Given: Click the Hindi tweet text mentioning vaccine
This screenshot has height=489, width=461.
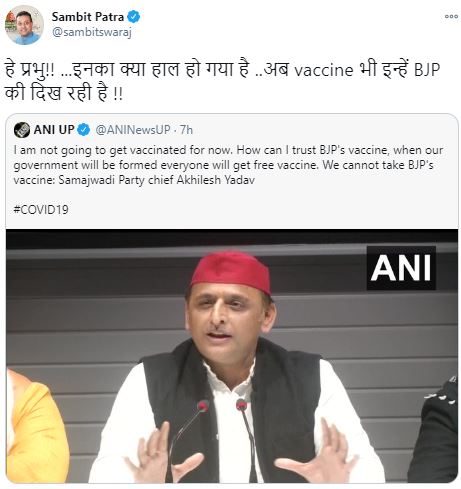Looking at the screenshot, I should [222, 81].
